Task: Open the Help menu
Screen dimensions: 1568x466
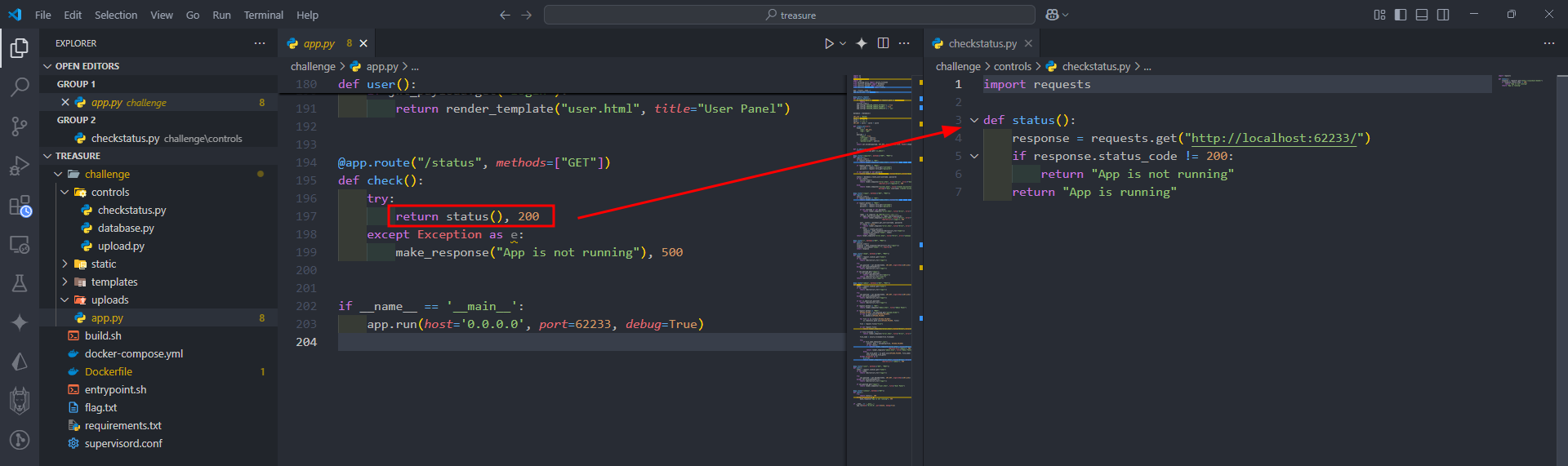Action: point(308,15)
